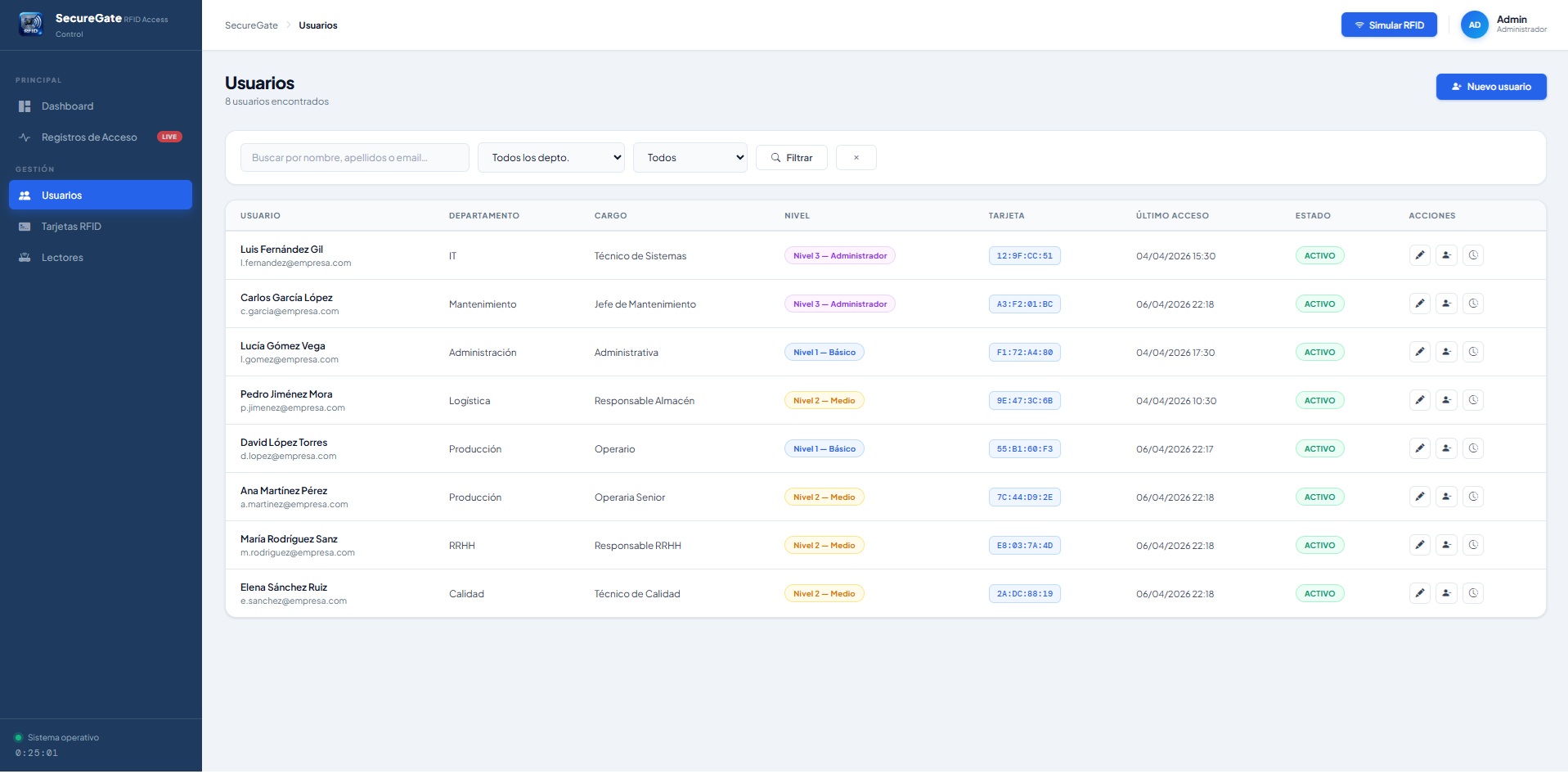Click the AD admin avatar
The height and width of the screenshot is (774, 1568).
click(x=1474, y=25)
